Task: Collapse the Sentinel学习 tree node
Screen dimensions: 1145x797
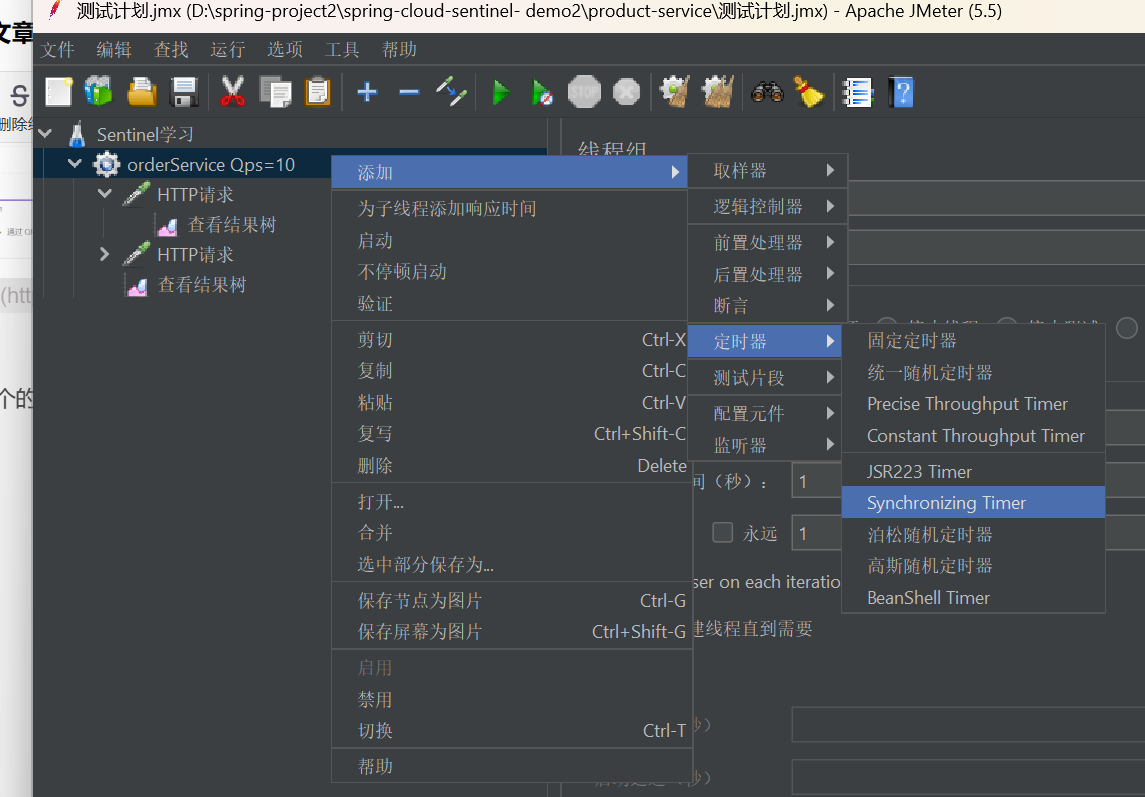Action: pos(45,134)
